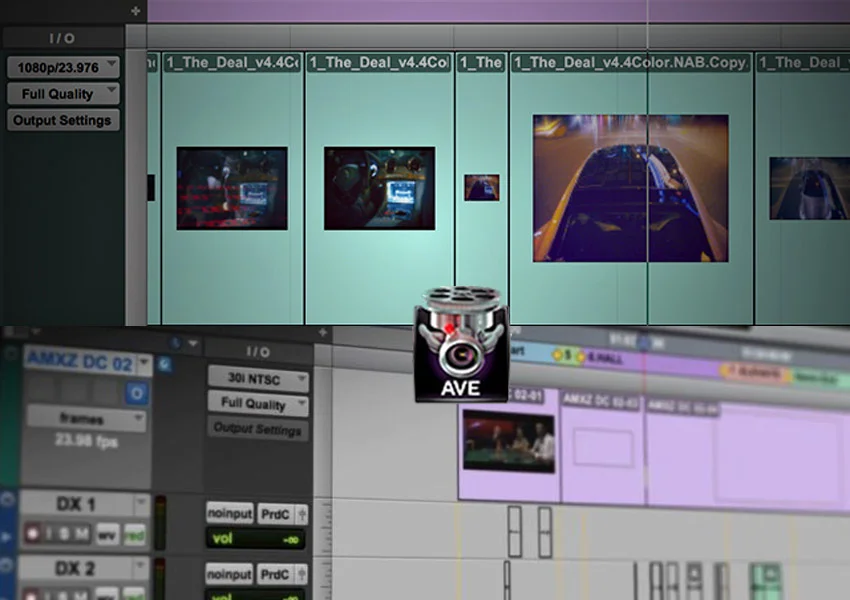This screenshot has height=600, width=850.
Task: Click the narrow 1_The clip label
Action: click(481, 63)
